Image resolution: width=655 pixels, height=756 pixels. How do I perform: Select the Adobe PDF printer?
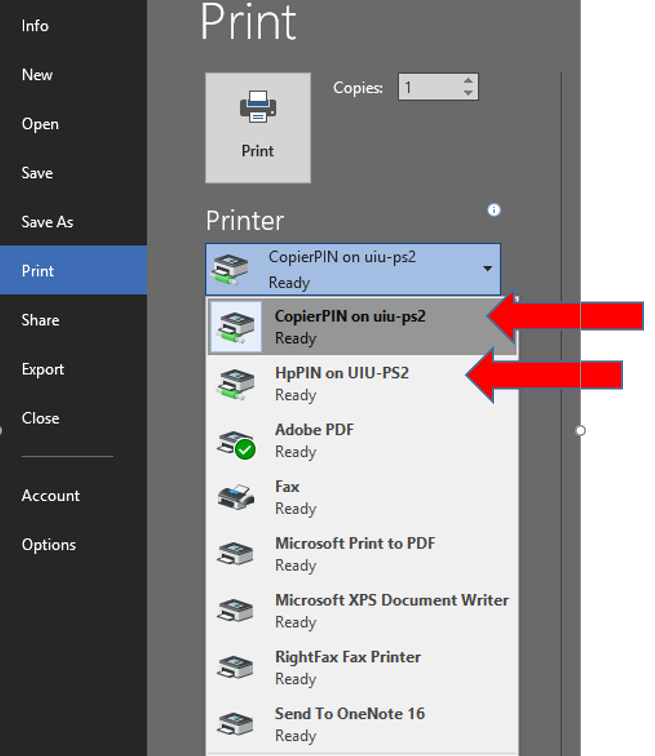(x=314, y=440)
